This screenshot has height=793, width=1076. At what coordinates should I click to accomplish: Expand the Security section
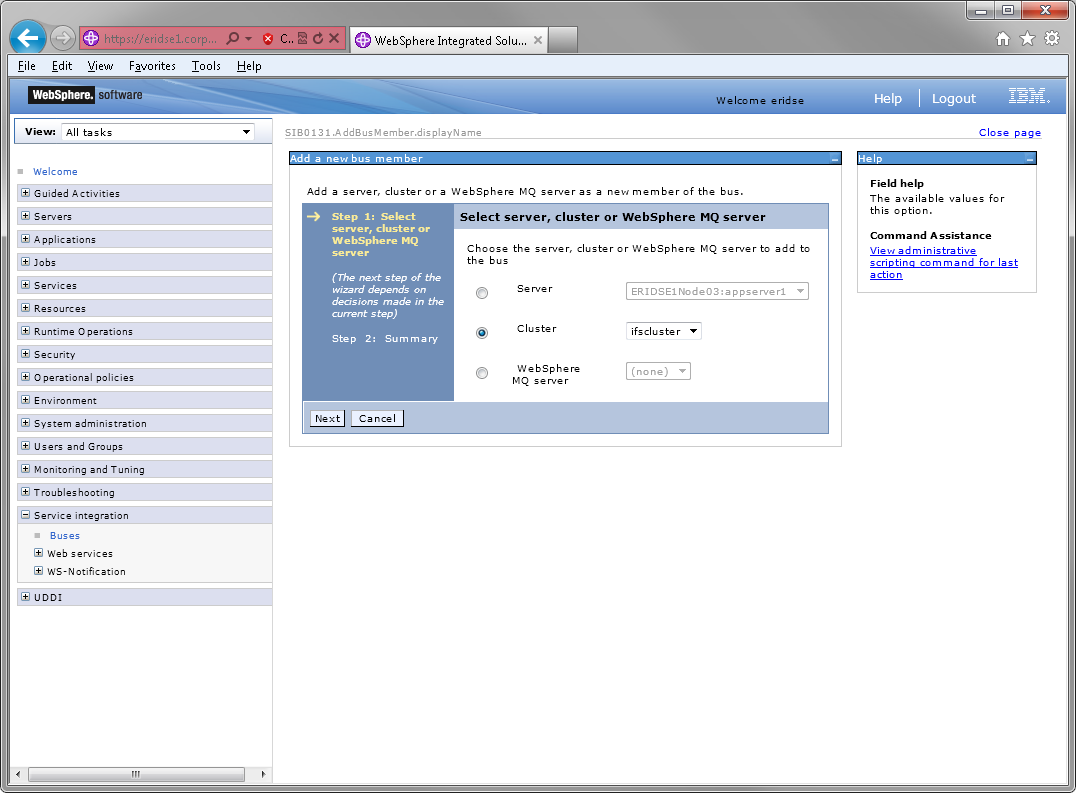click(25, 353)
